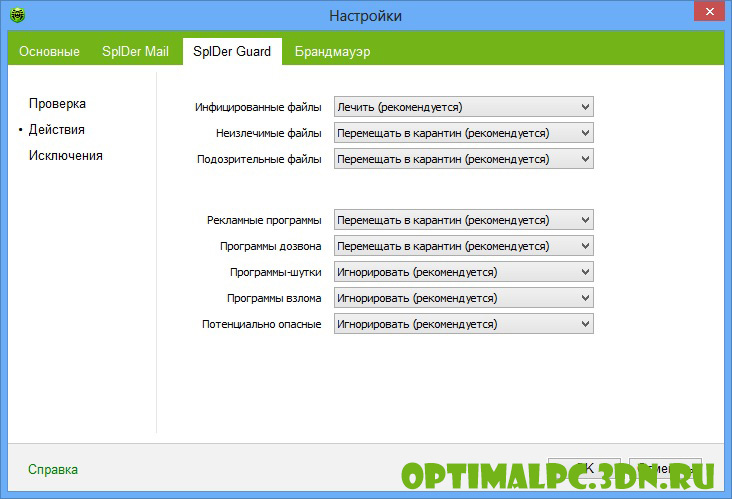
Task: Click the Настройки window title
Action: (366, 16)
